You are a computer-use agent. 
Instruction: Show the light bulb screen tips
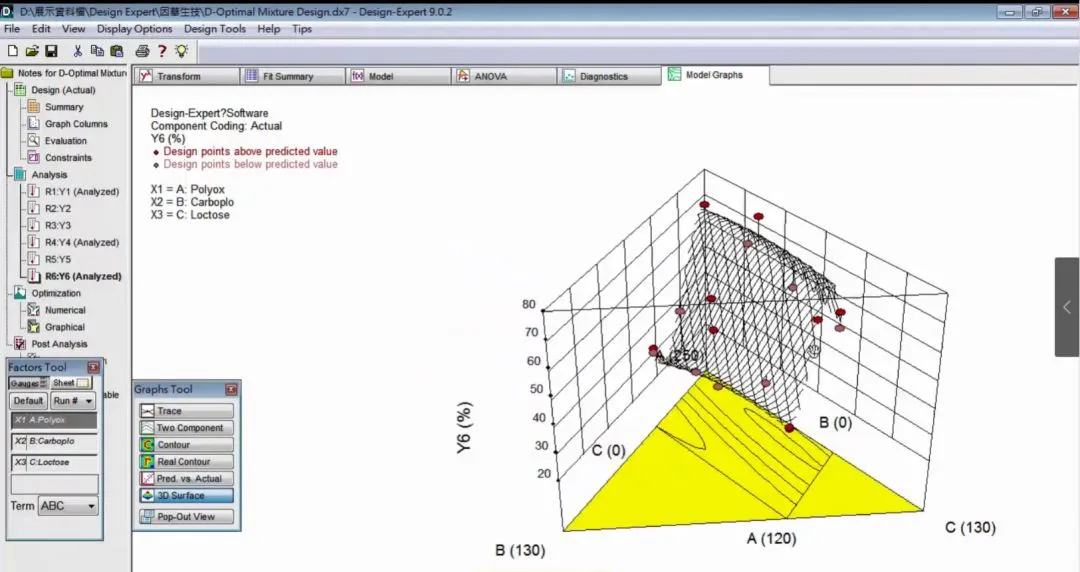(181, 51)
